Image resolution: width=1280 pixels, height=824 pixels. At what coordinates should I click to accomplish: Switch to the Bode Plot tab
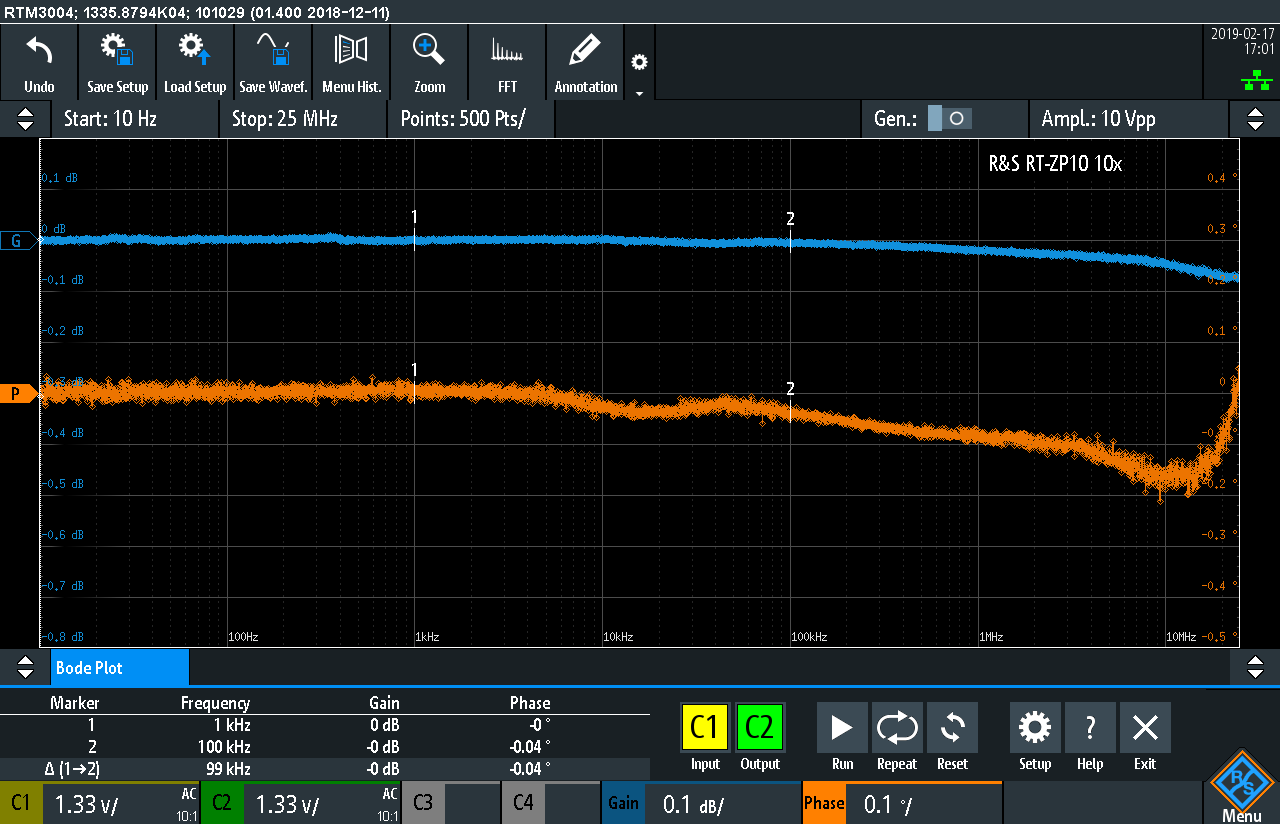119,667
